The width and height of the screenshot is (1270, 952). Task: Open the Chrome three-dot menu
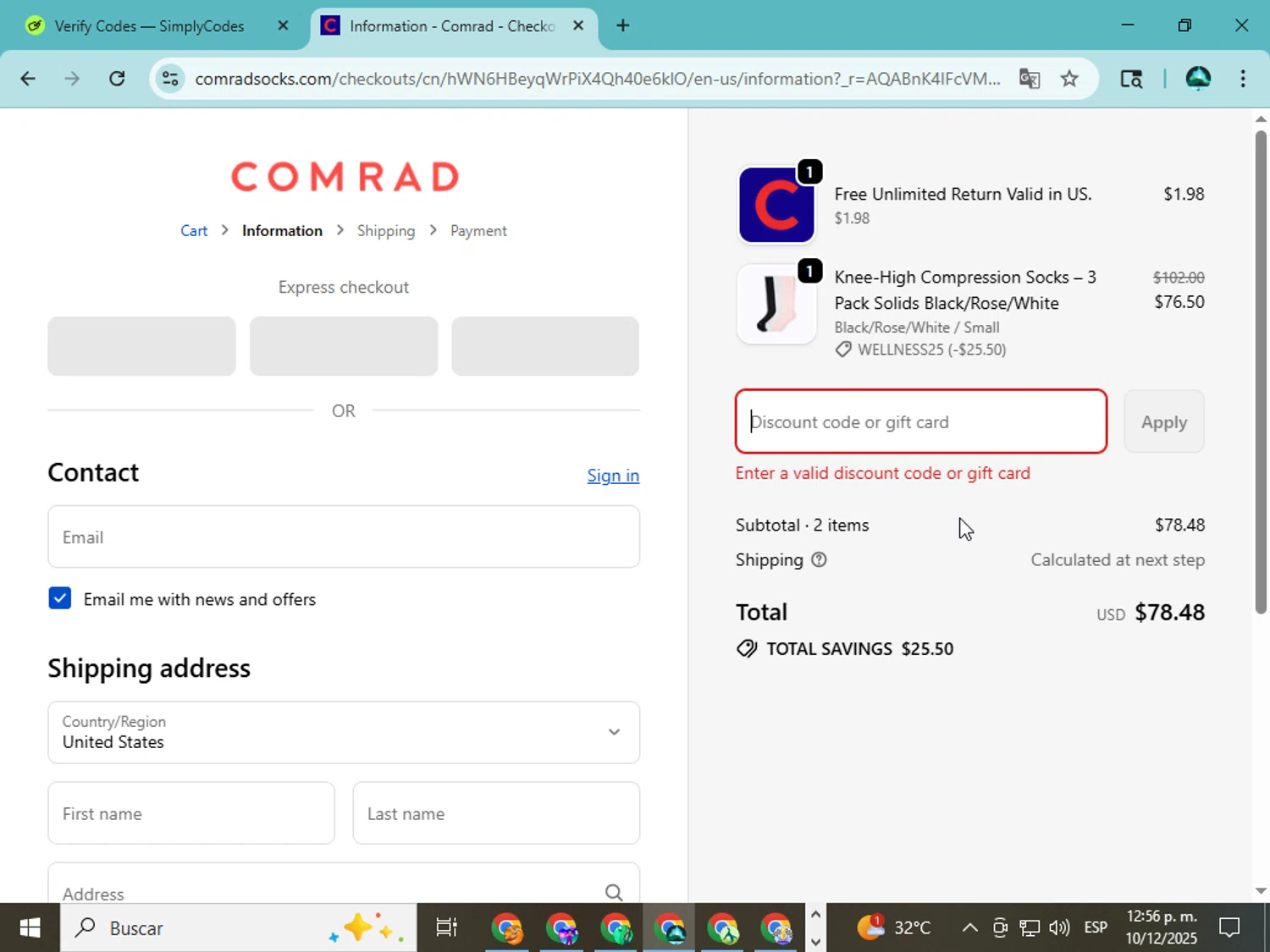tap(1243, 79)
